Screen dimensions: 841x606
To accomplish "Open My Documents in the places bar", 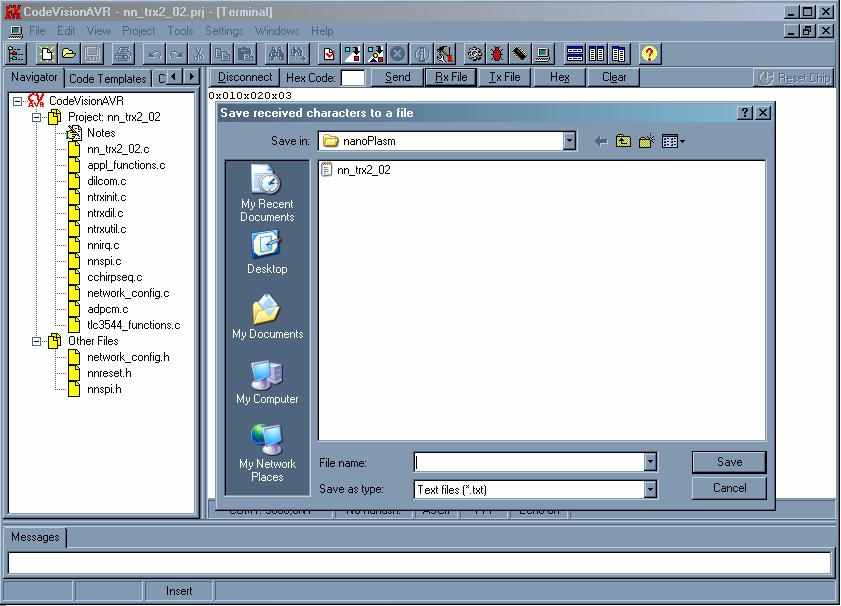I will click(x=267, y=317).
